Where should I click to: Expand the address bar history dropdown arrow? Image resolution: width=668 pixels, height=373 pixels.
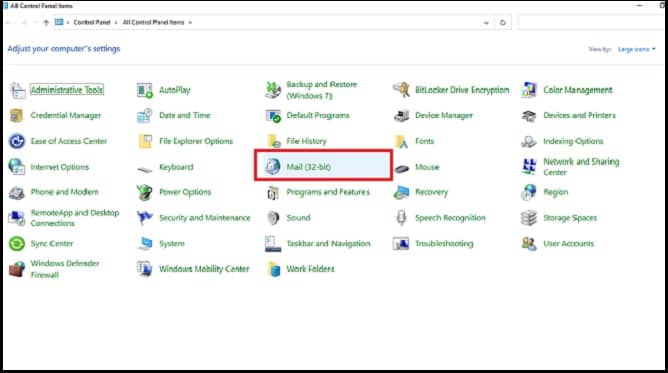click(486, 23)
